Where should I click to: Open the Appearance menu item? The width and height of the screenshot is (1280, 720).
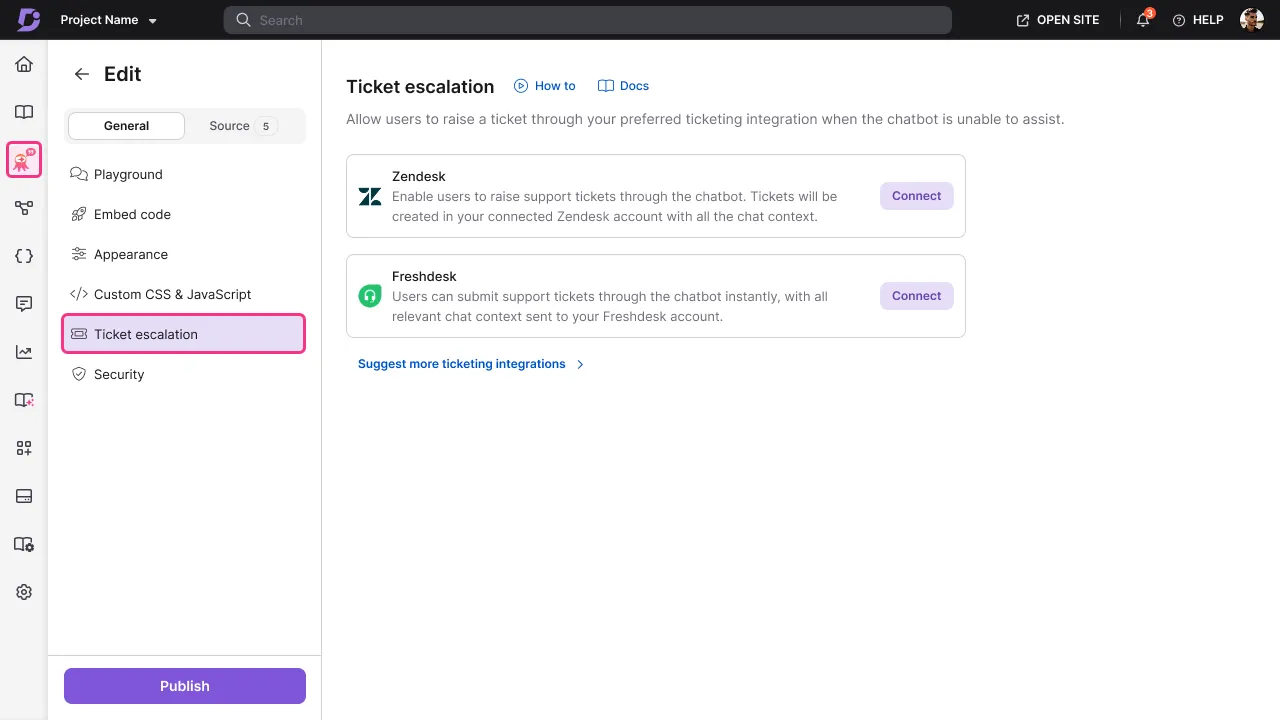[184, 254]
